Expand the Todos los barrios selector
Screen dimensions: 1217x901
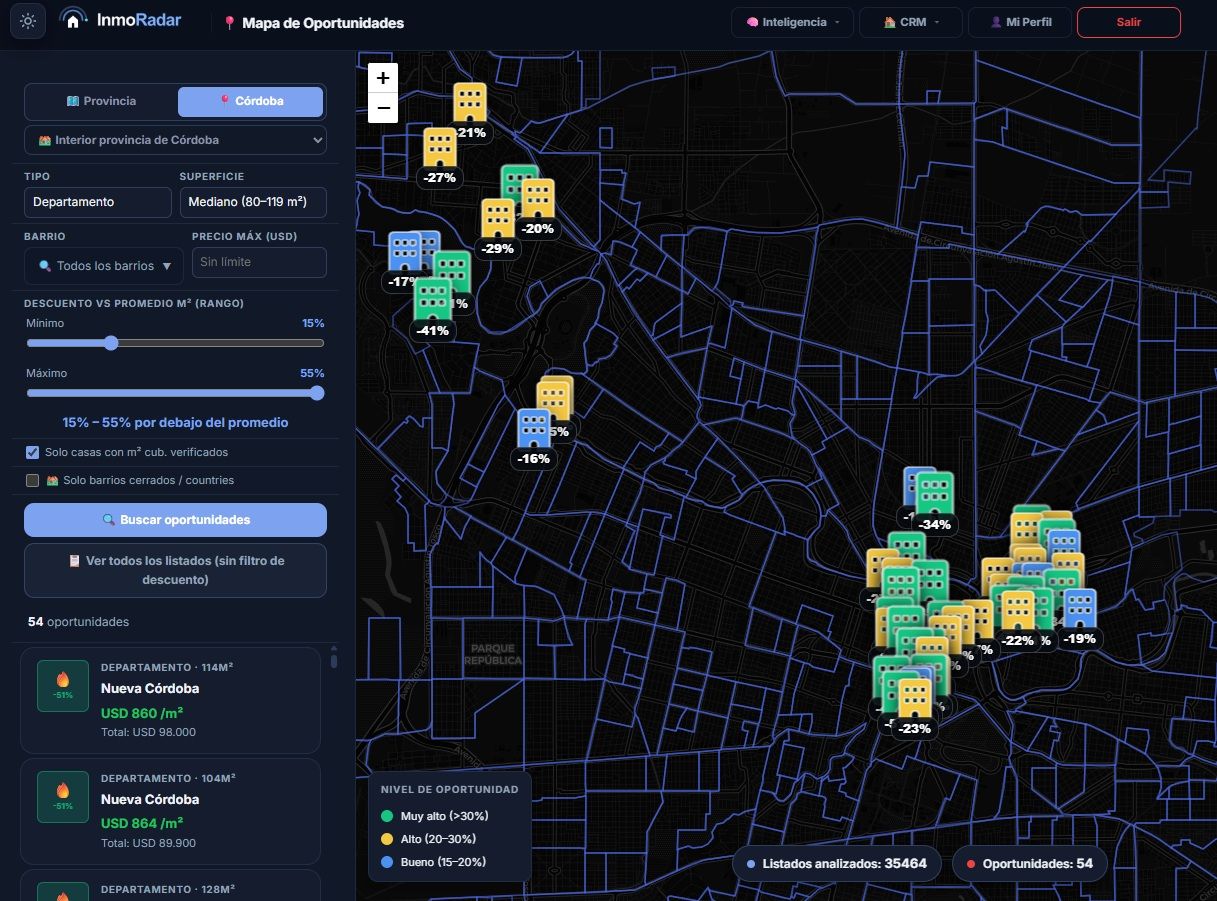click(x=104, y=266)
